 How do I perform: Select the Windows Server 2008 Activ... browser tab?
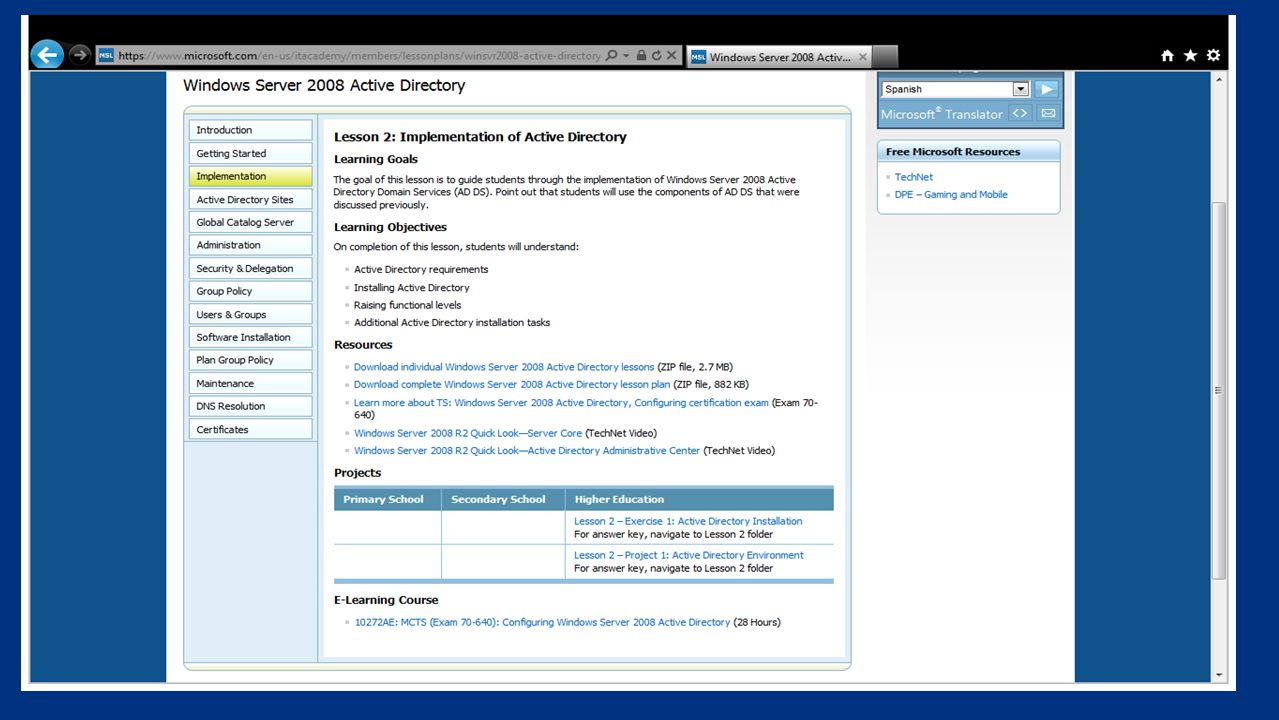779,57
